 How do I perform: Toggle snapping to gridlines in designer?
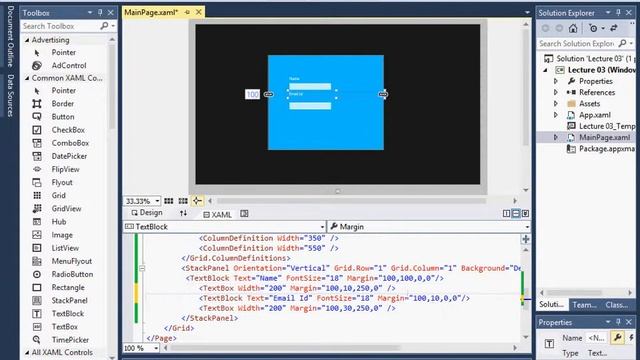(183, 201)
